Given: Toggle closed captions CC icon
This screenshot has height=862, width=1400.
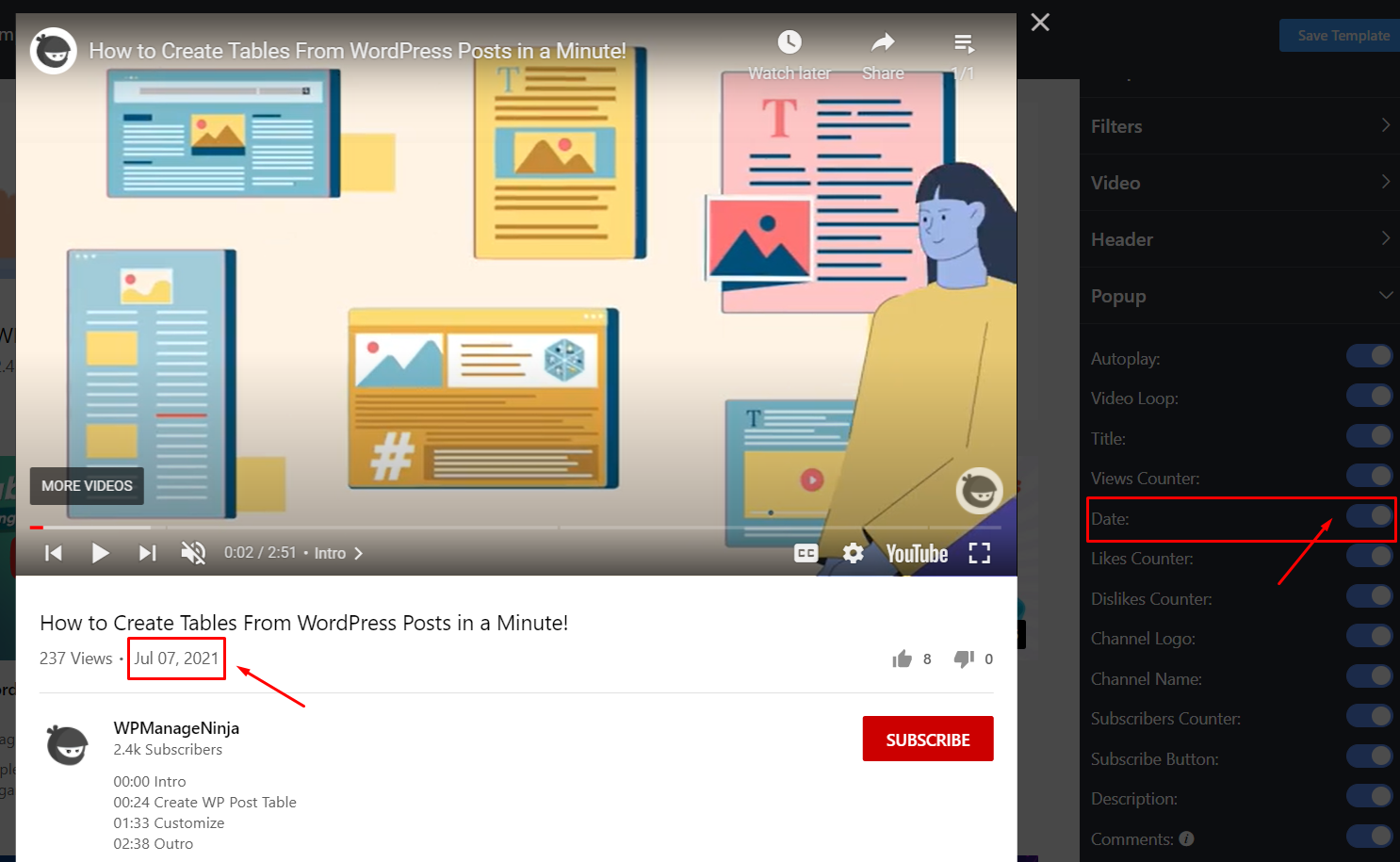Looking at the screenshot, I should [806, 553].
